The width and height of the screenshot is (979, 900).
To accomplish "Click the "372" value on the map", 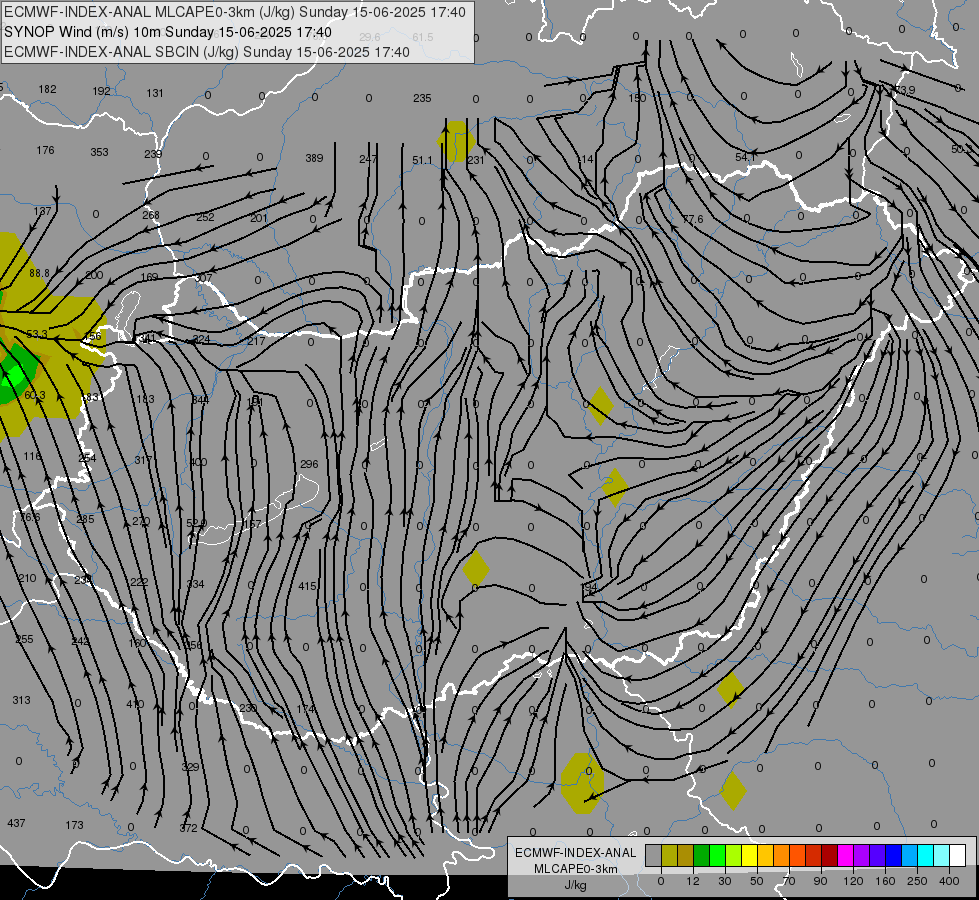I will click(x=188, y=828).
